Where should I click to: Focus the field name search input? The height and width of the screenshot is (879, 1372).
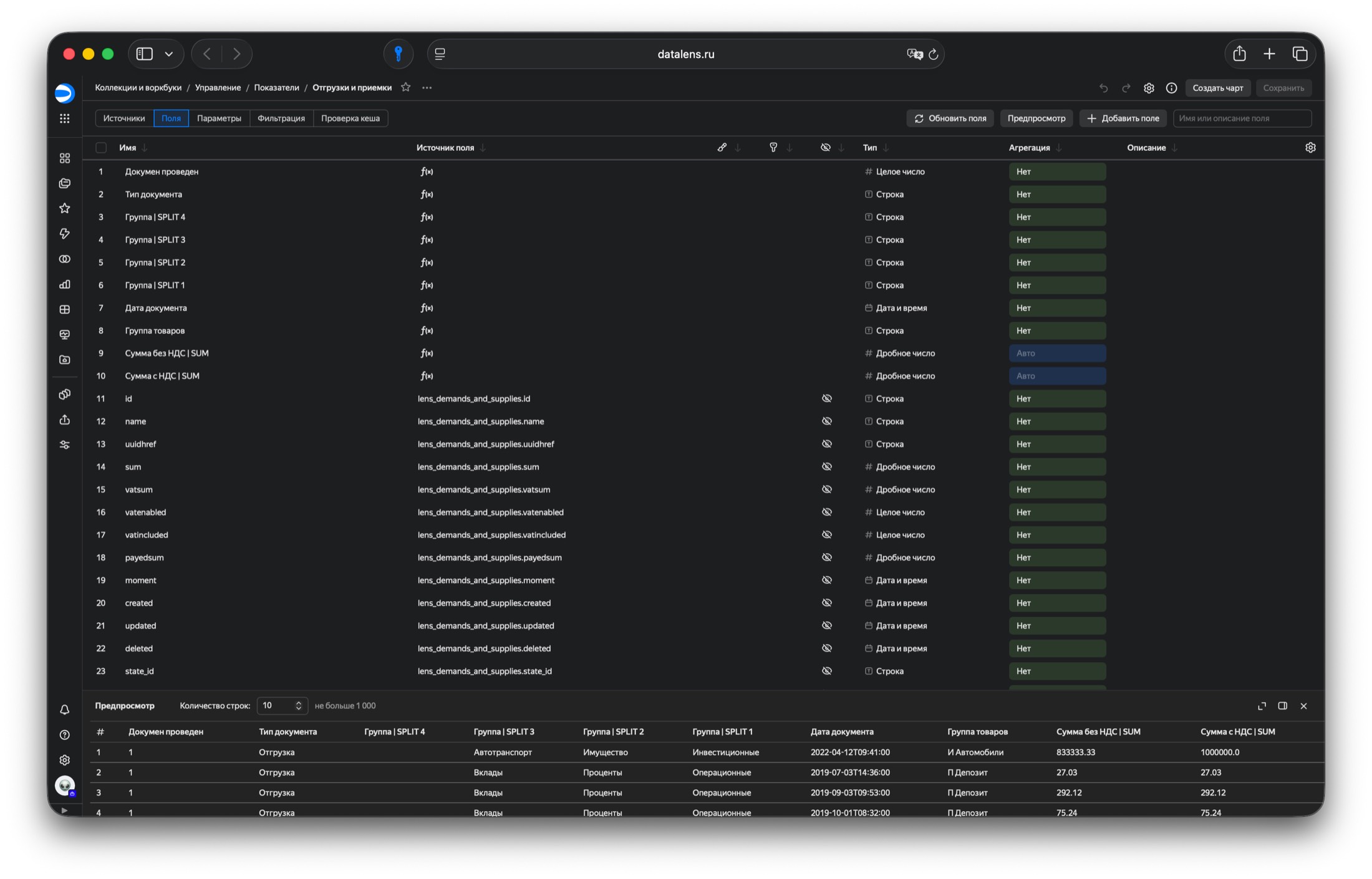[1242, 118]
